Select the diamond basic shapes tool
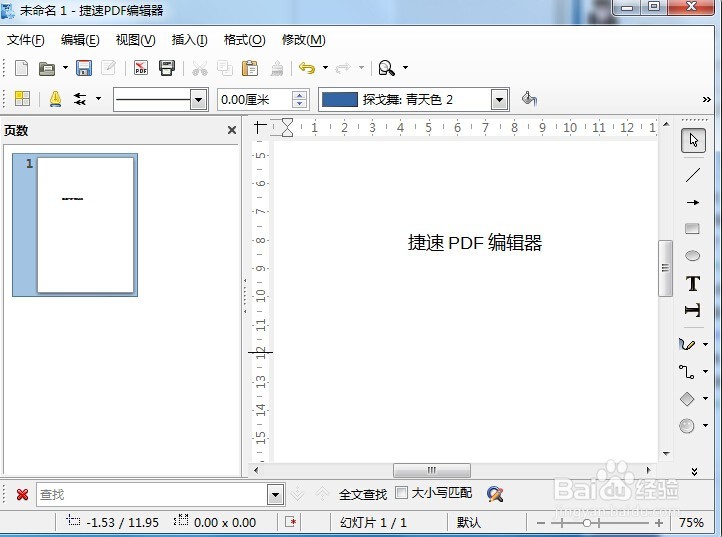722x537 pixels. point(687,398)
